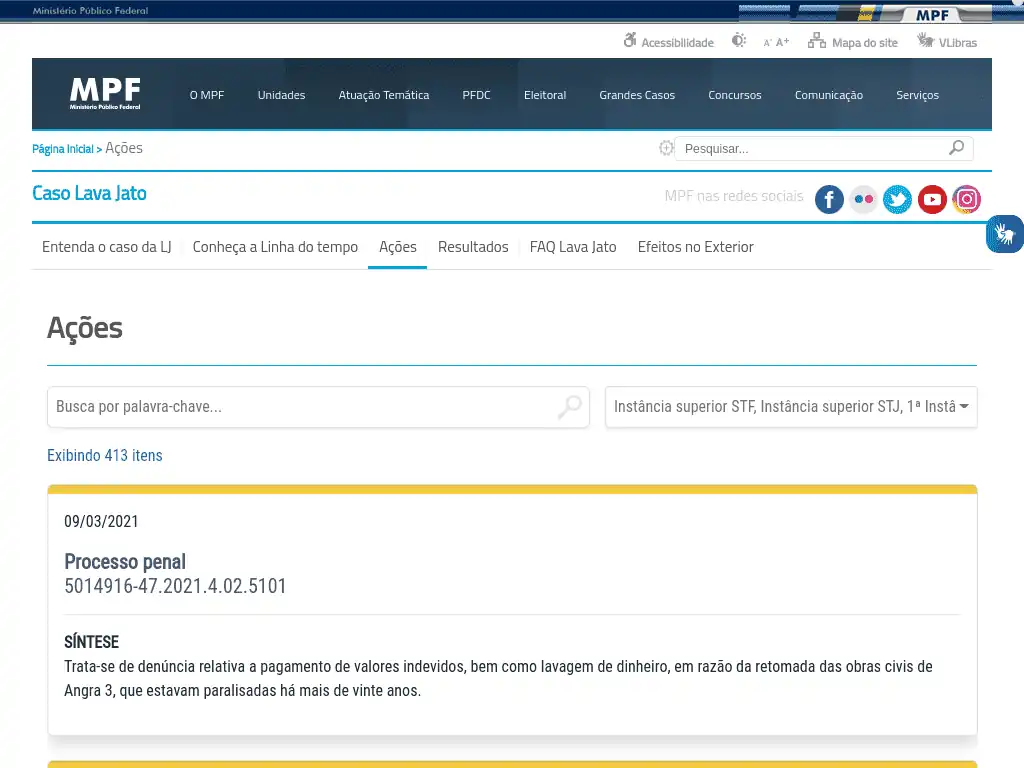Click the advanced search gear icon
Image resolution: width=1024 pixels, height=768 pixels.
666,148
